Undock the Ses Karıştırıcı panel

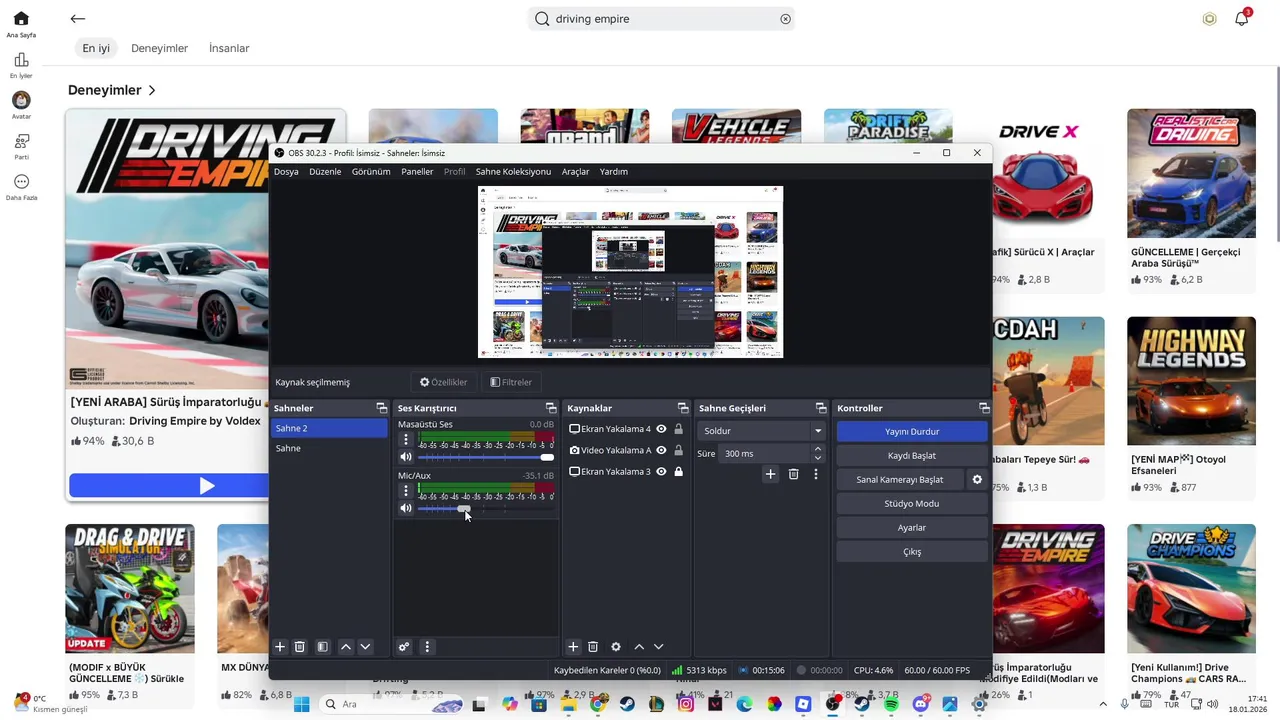pyautogui.click(x=551, y=408)
